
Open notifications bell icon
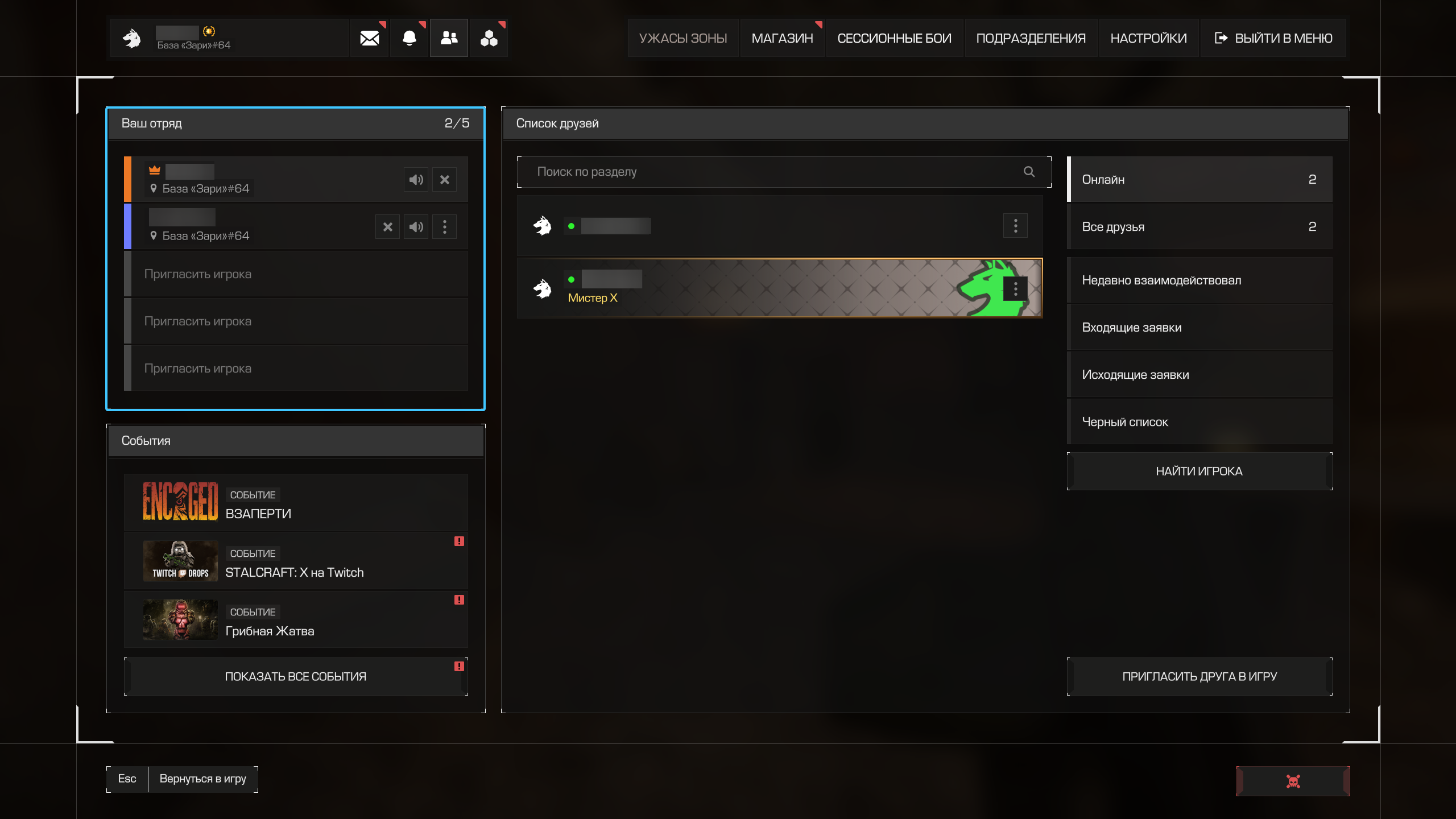coord(409,38)
